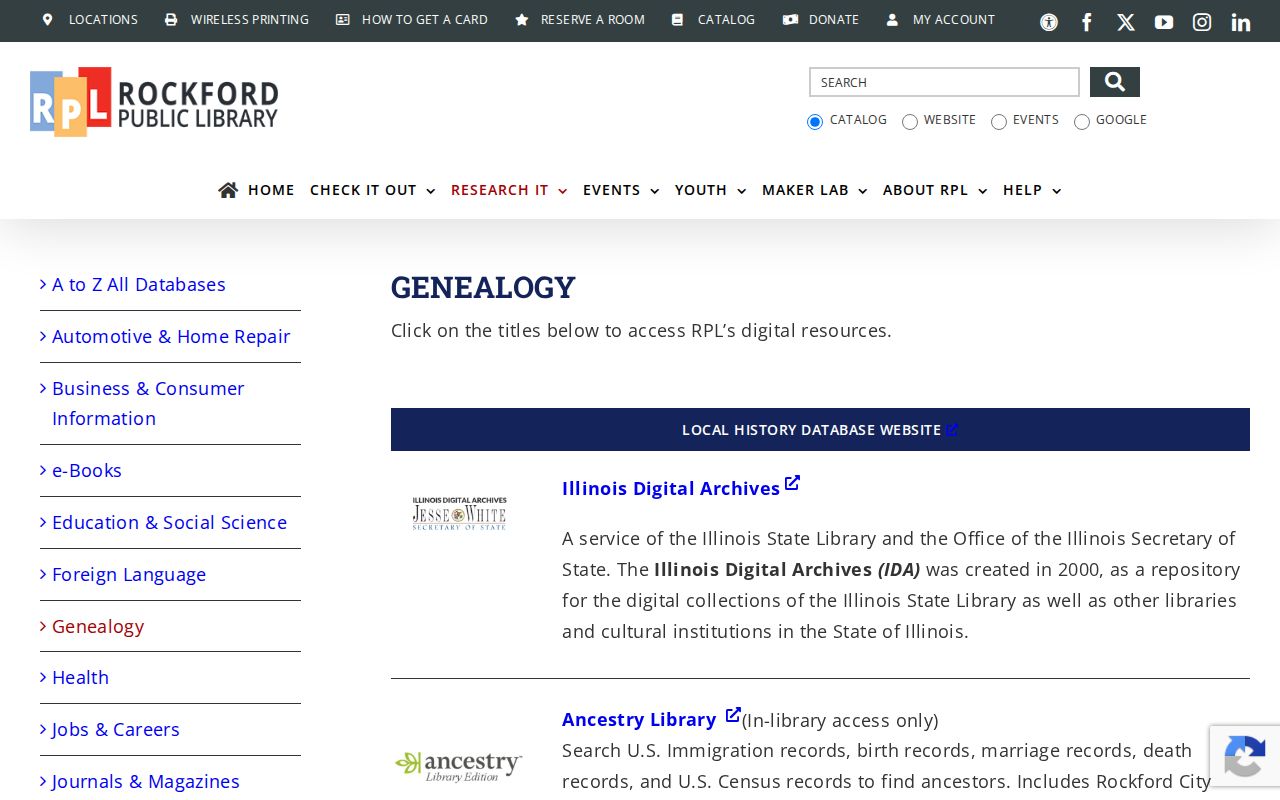Open the Instagram profile icon

(1202, 22)
